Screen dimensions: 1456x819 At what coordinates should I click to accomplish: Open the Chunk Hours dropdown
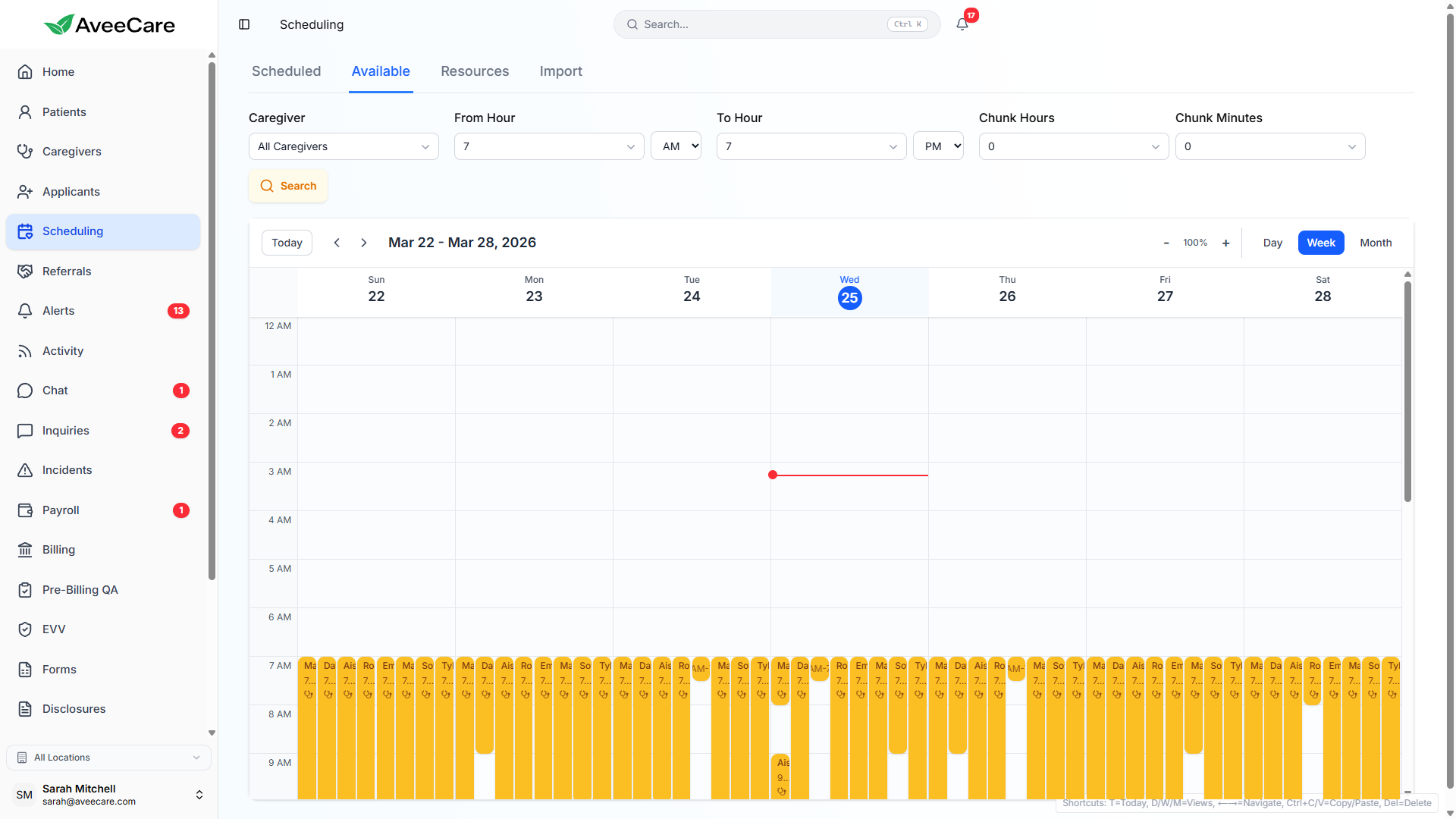click(x=1073, y=146)
